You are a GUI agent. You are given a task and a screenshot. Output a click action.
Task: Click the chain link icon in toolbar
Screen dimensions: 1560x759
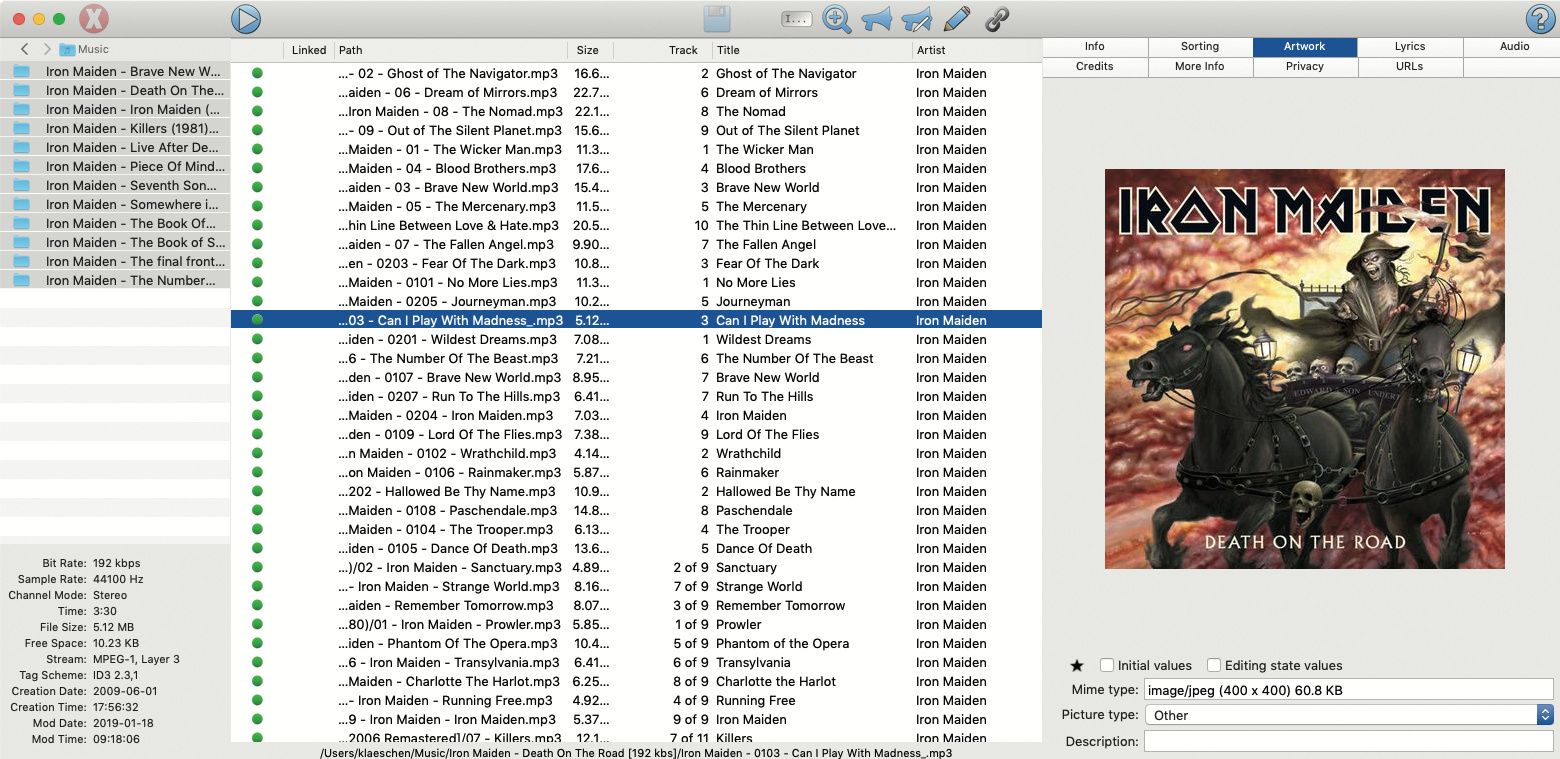click(x=997, y=19)
